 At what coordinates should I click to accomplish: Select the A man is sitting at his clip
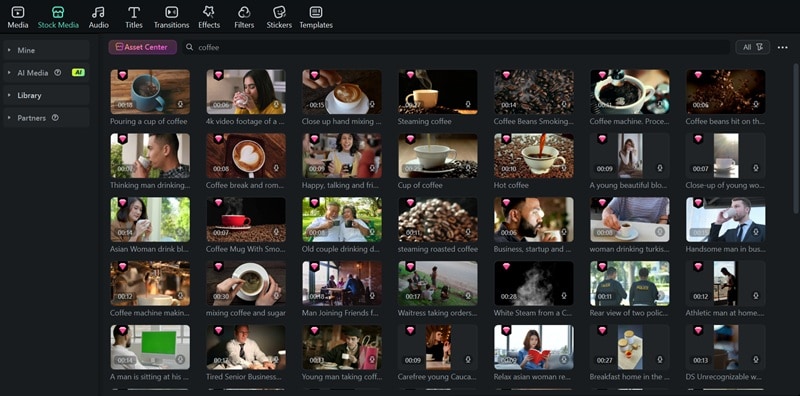click(x=150, y=347)
